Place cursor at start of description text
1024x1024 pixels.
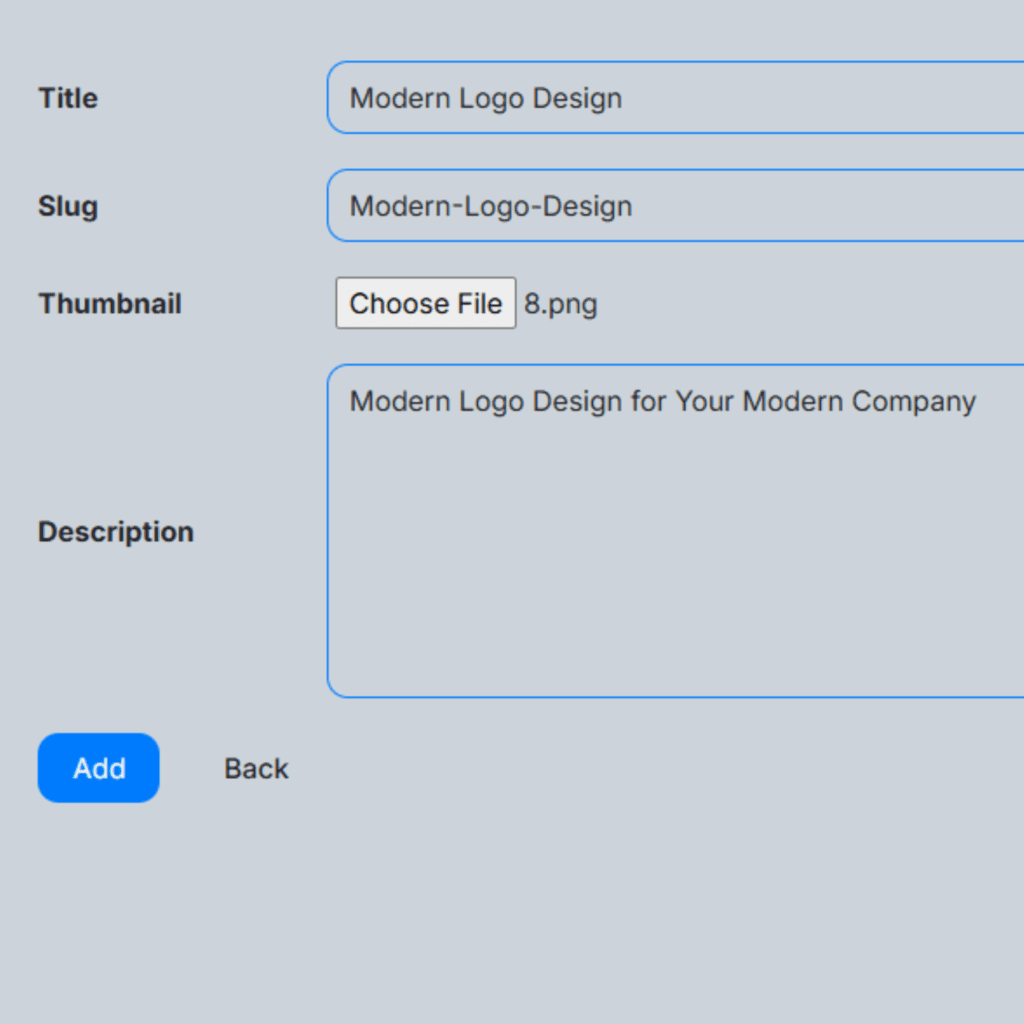click(351, 402)
